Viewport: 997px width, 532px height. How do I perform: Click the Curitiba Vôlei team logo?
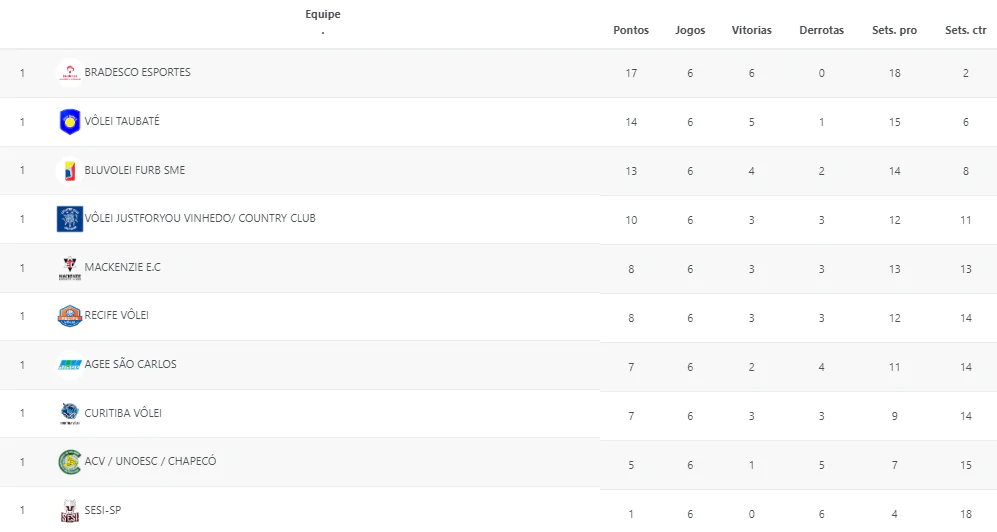[70, 414]
